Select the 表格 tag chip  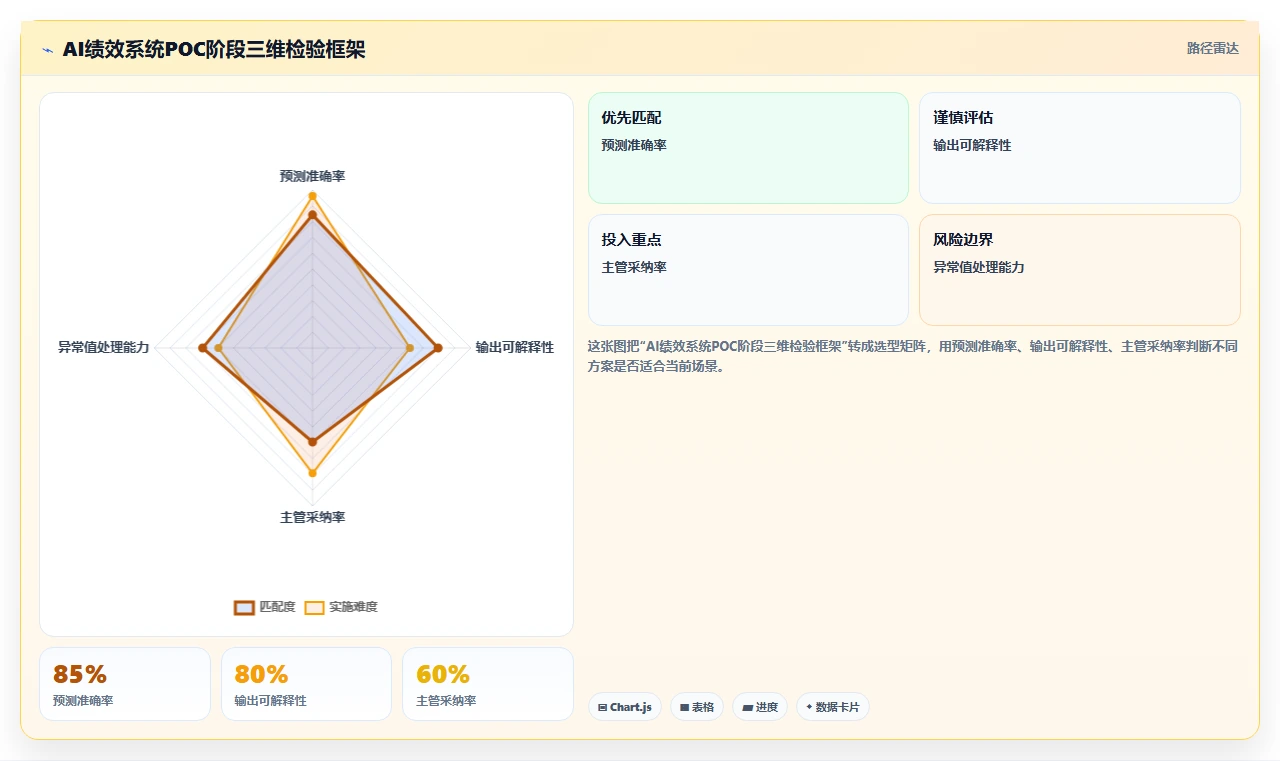click(x=697, y=707)
